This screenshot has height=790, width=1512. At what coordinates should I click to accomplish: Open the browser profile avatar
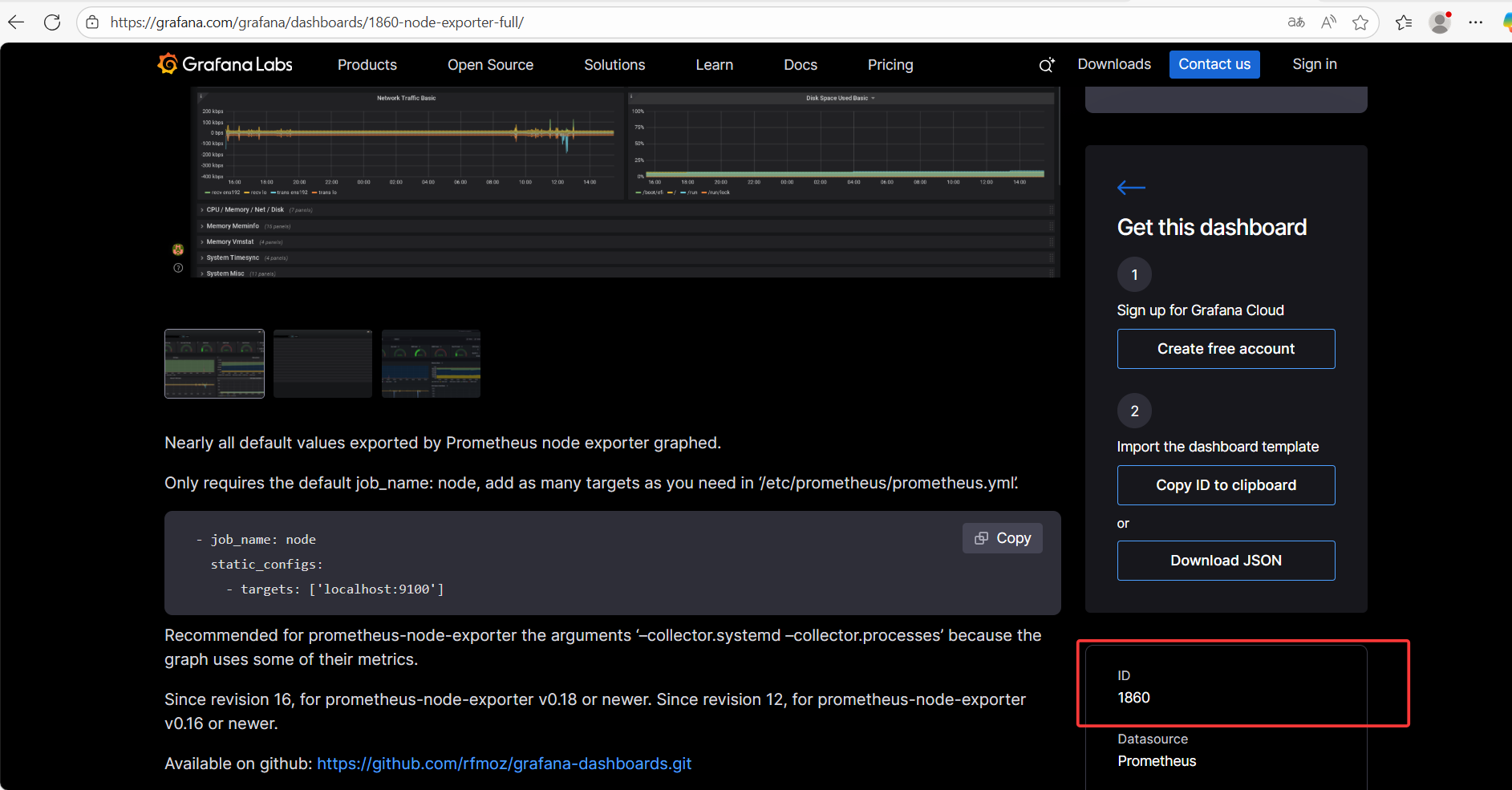point(1441,22)
